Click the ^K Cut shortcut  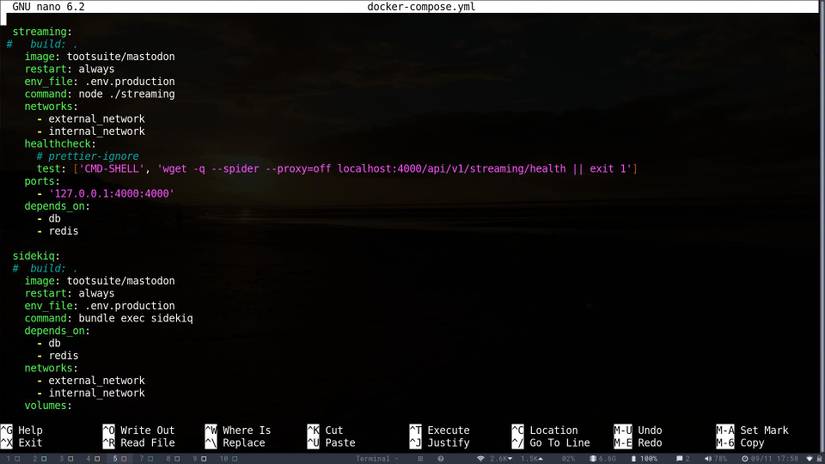tap(325, 430)
